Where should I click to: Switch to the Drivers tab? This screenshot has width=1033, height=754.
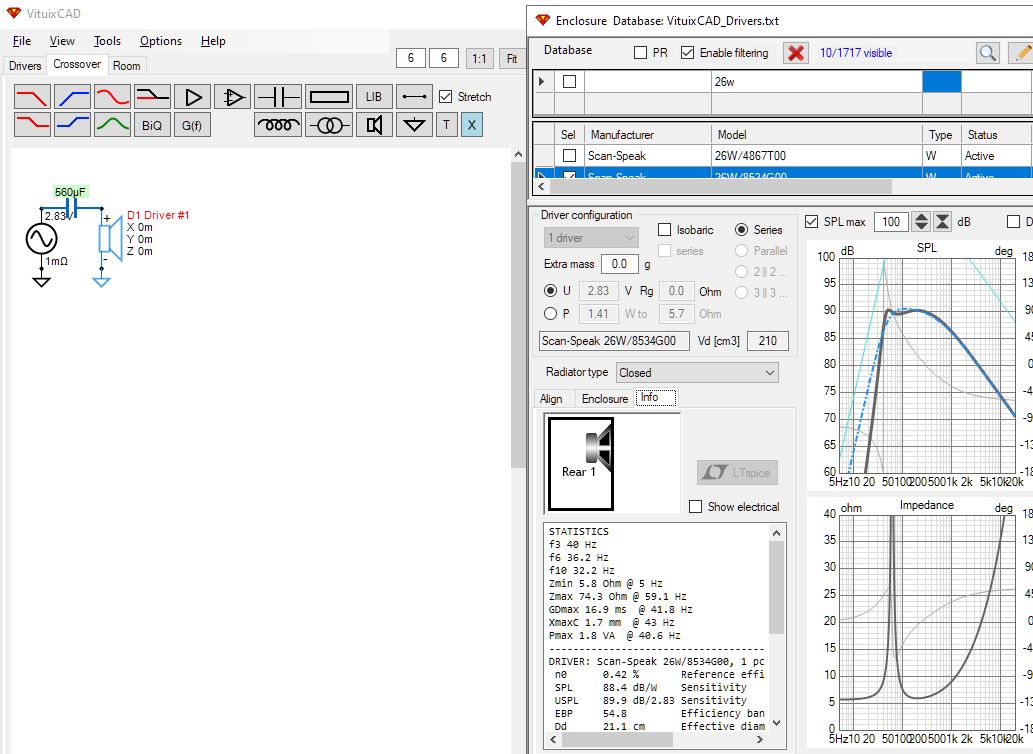click(x=25, y=66)
